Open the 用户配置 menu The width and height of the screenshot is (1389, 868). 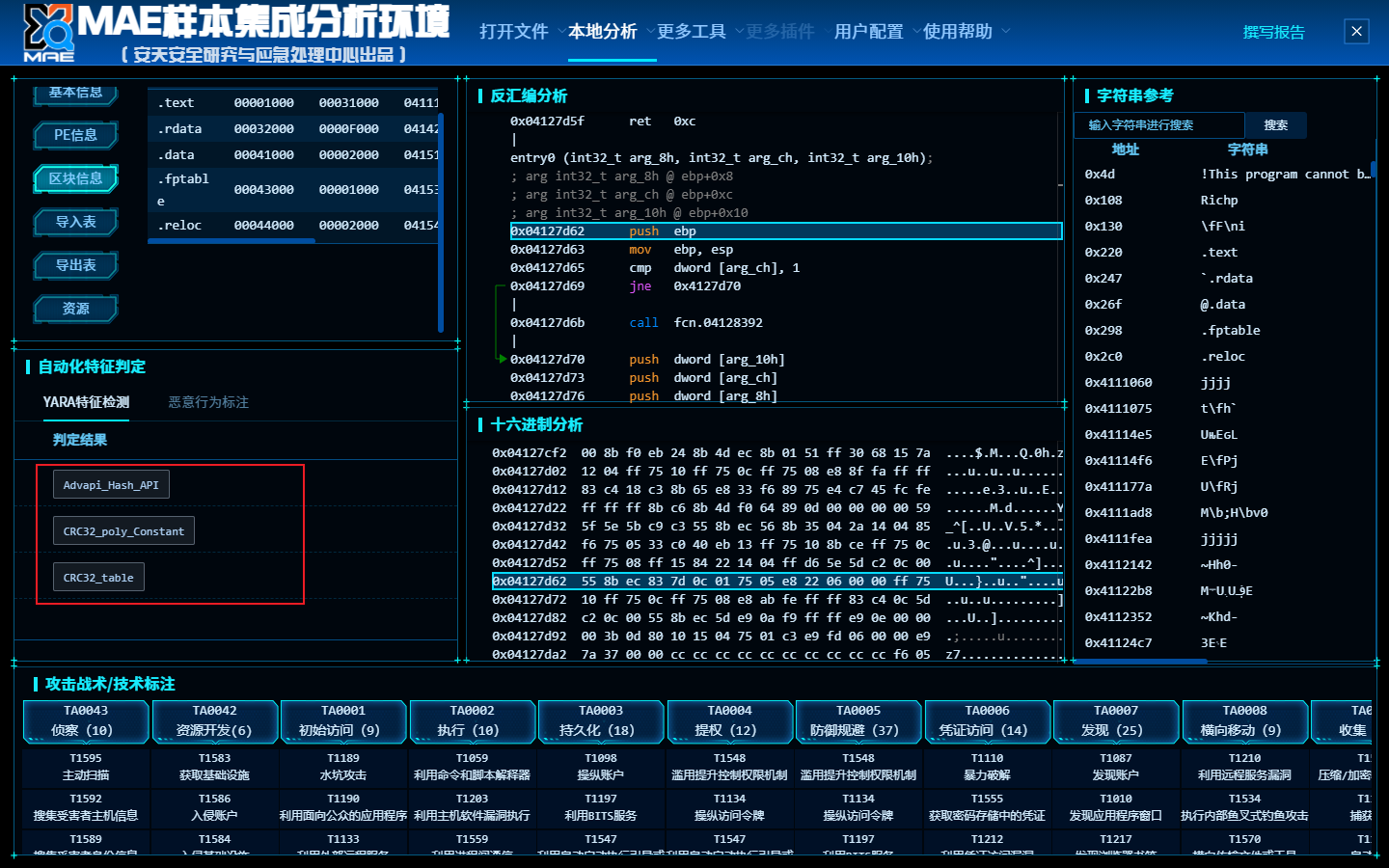874,32
